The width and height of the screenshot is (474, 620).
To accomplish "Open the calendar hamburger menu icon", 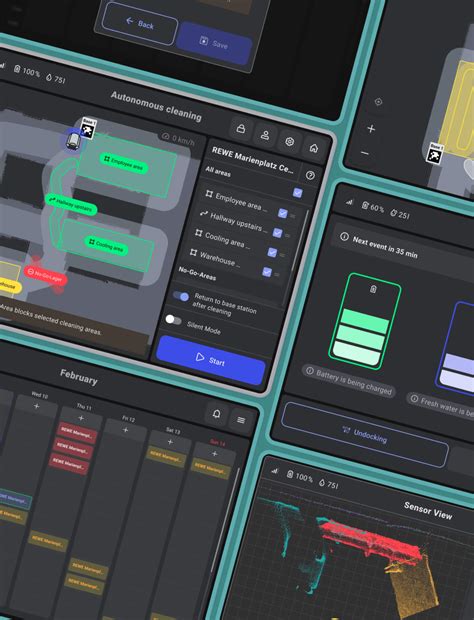I will coord(241,420).
